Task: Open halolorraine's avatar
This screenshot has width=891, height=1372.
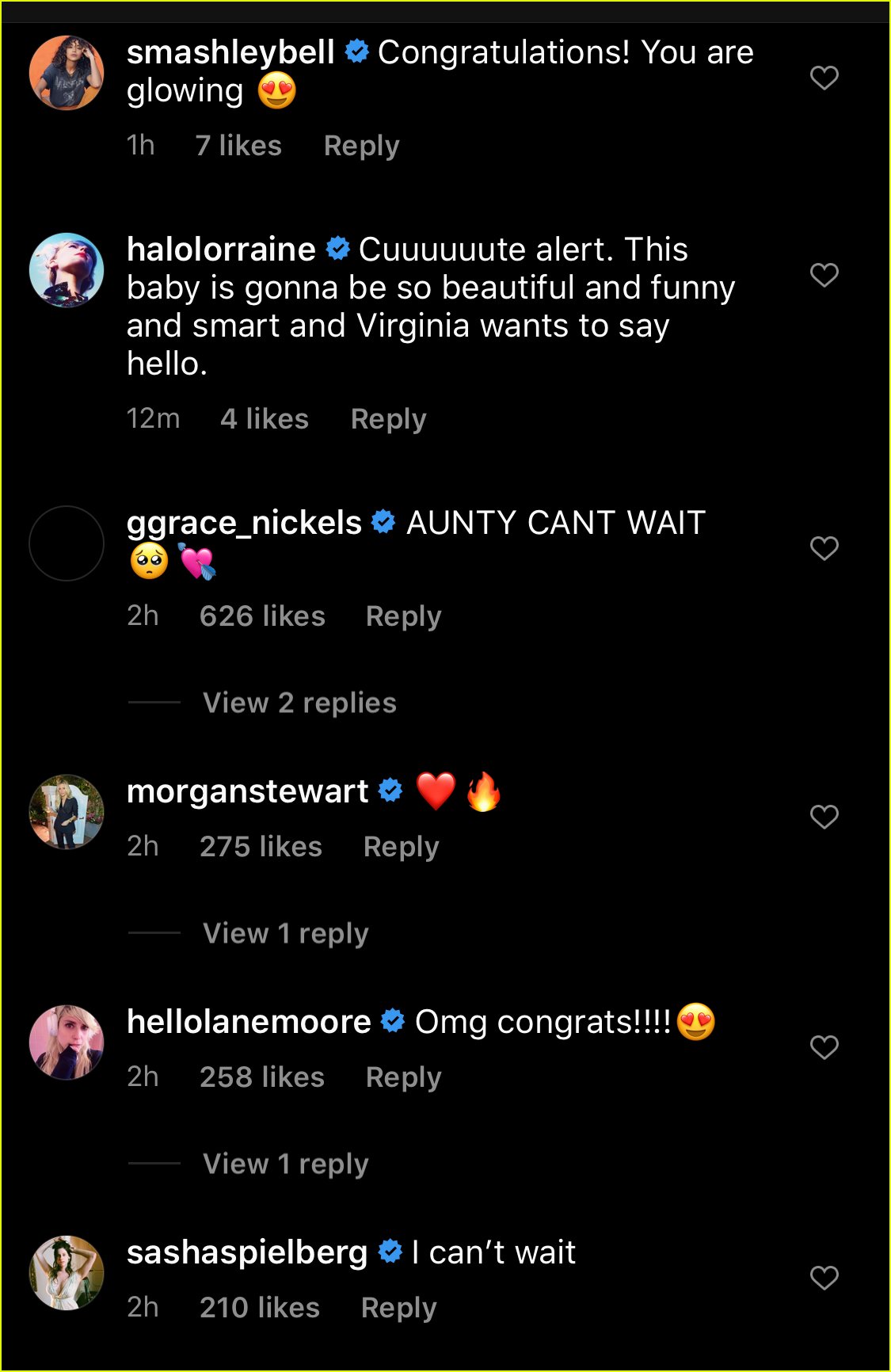Action: click(x=67, y=270)
